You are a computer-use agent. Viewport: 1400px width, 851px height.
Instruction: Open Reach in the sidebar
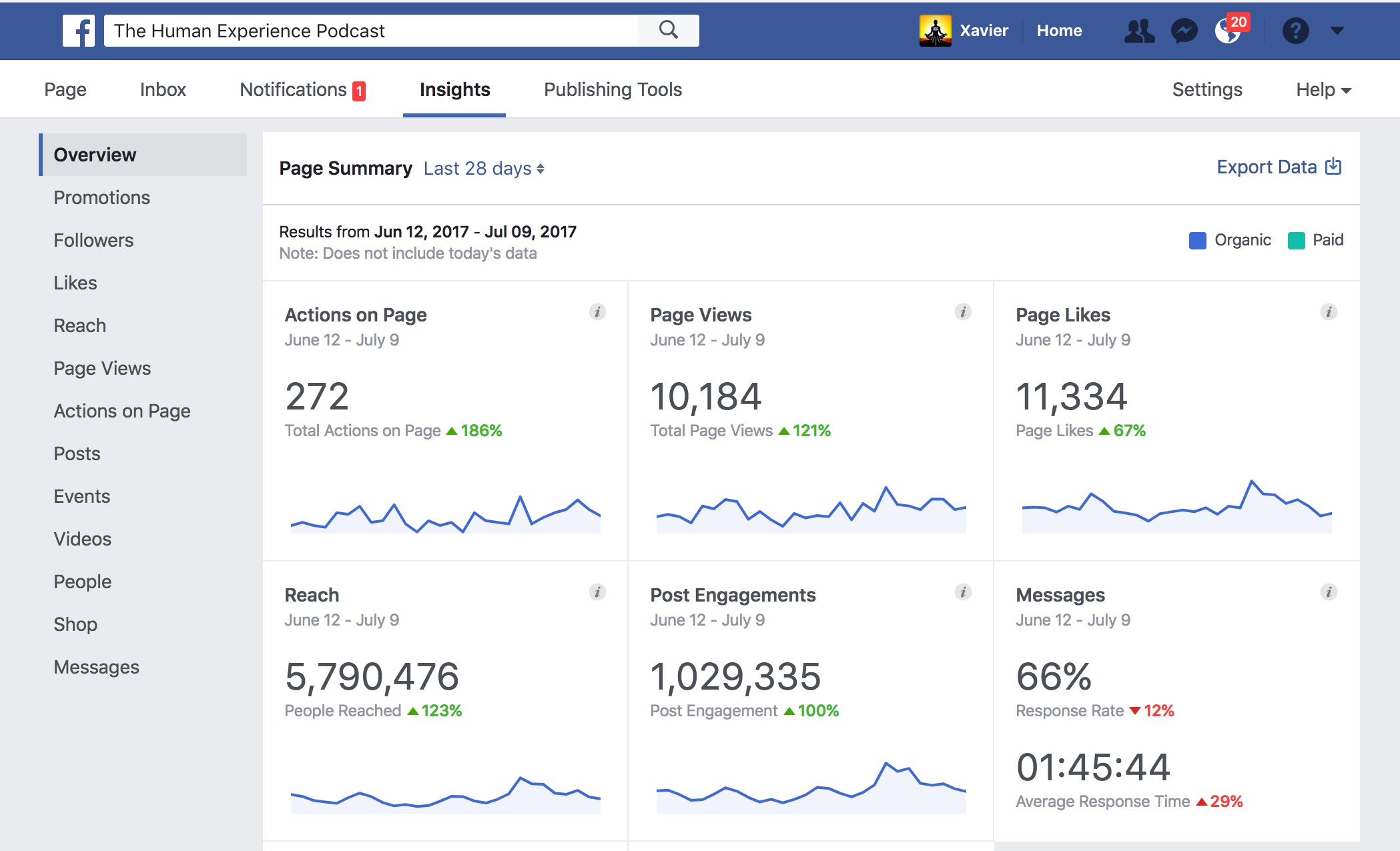click(x=79, y=325)
